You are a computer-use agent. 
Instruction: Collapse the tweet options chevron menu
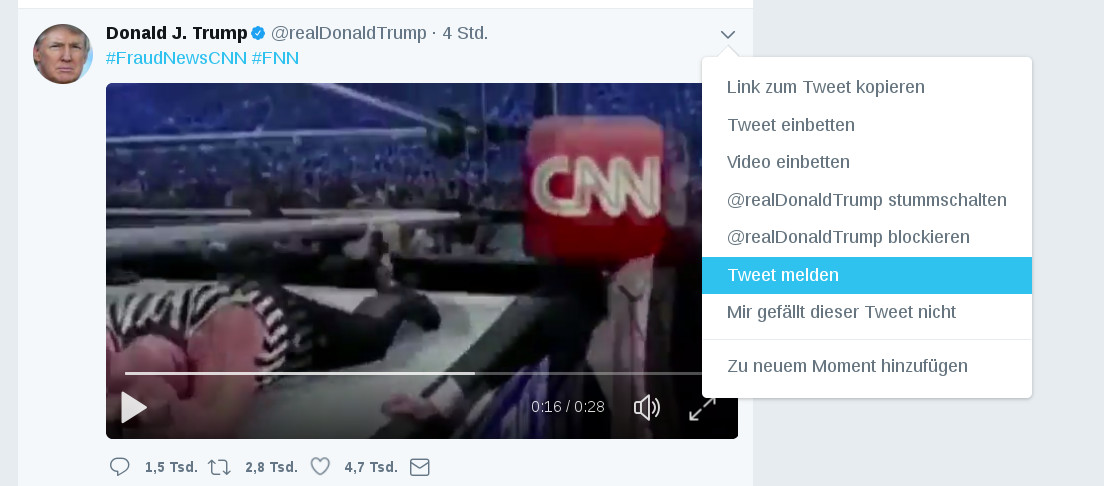(x=728, y=35)
